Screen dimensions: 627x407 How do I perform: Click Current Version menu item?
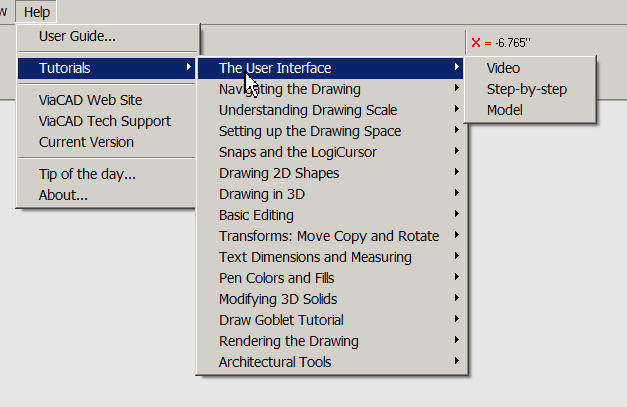[86, 142]
